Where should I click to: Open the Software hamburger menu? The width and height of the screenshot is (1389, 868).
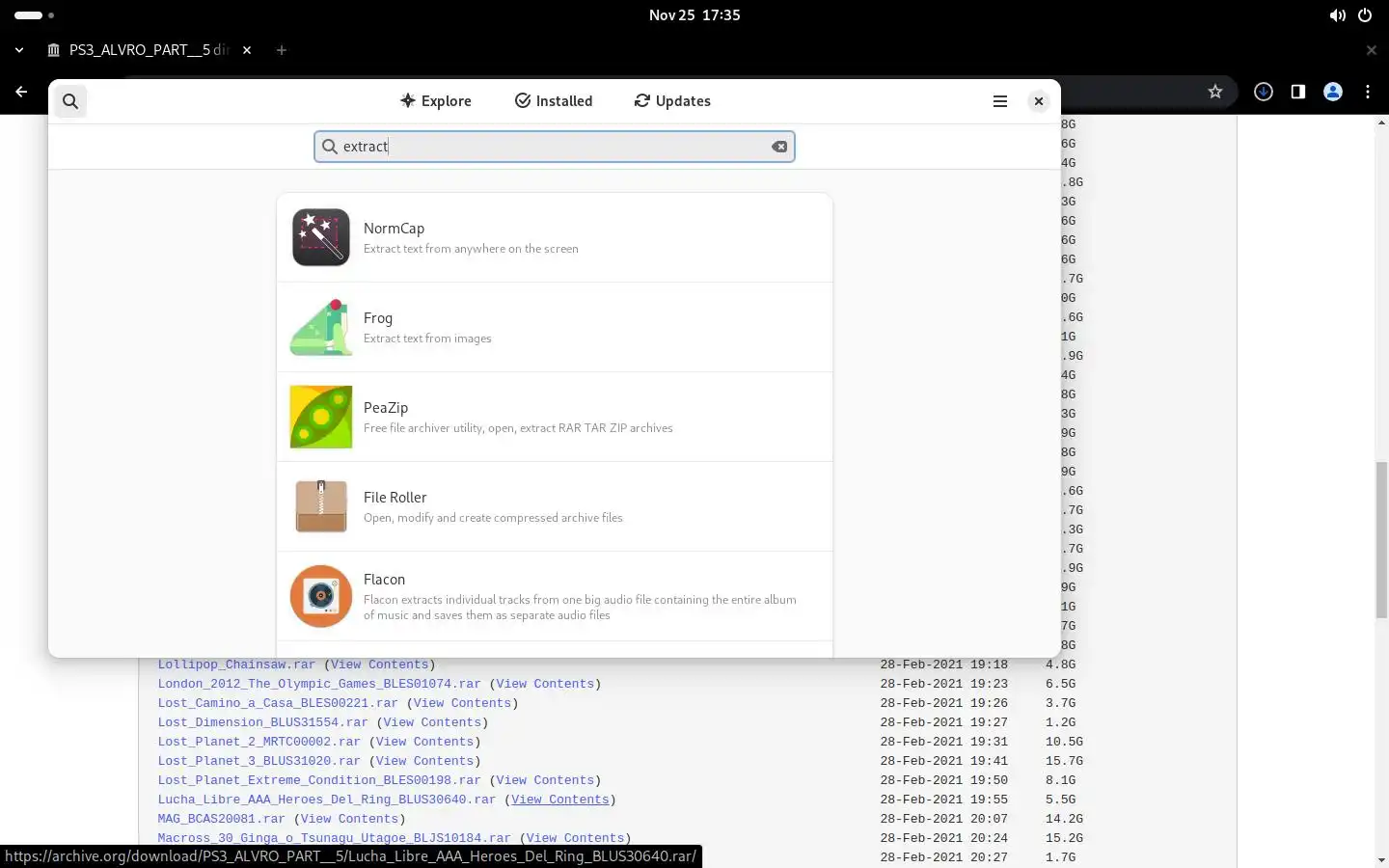point(1000,101)
